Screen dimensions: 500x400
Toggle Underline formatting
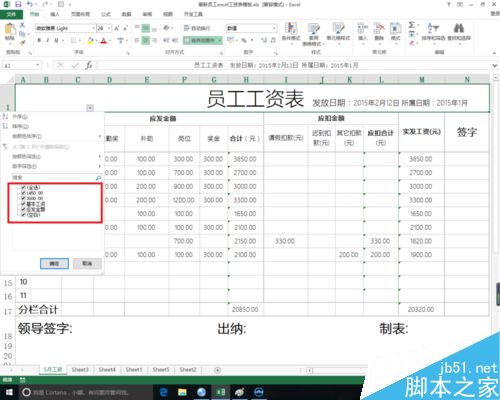point(56,40)
